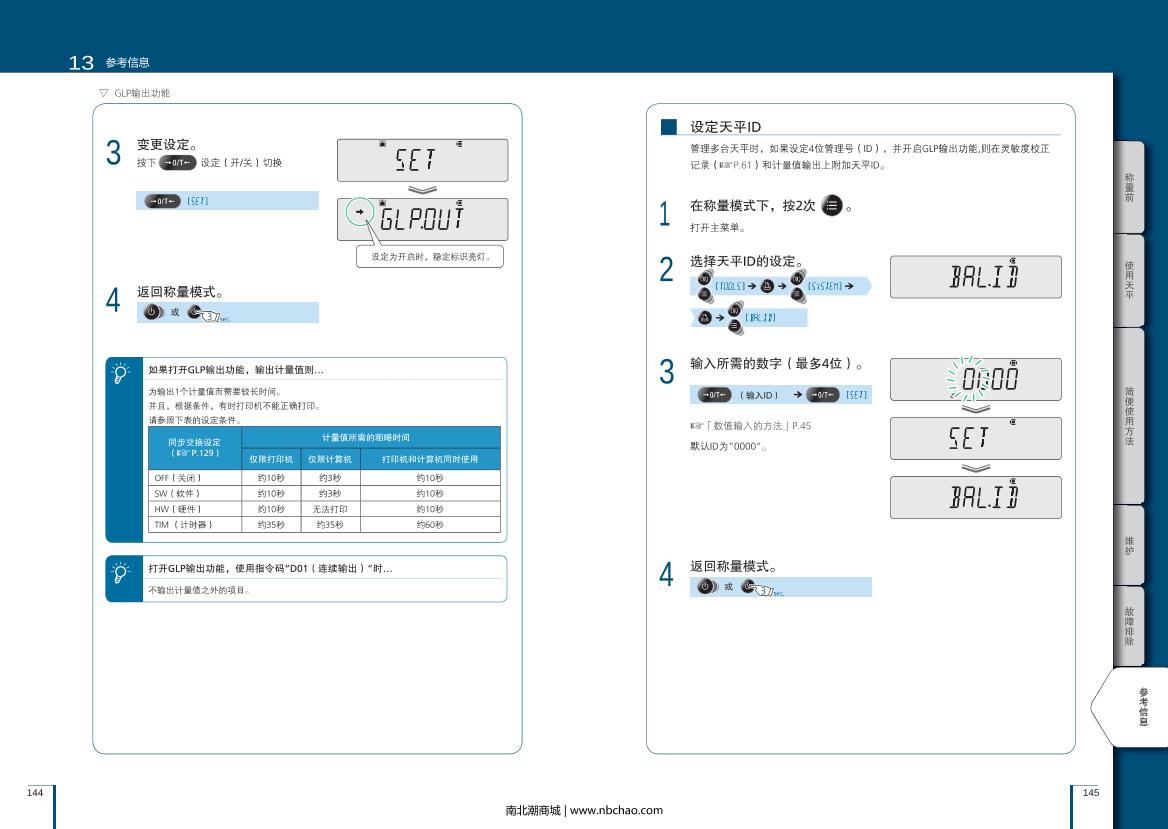Go to the 故障排除 side tab
This screenshot has height=829, width=1168.
tap(1129, 625)
